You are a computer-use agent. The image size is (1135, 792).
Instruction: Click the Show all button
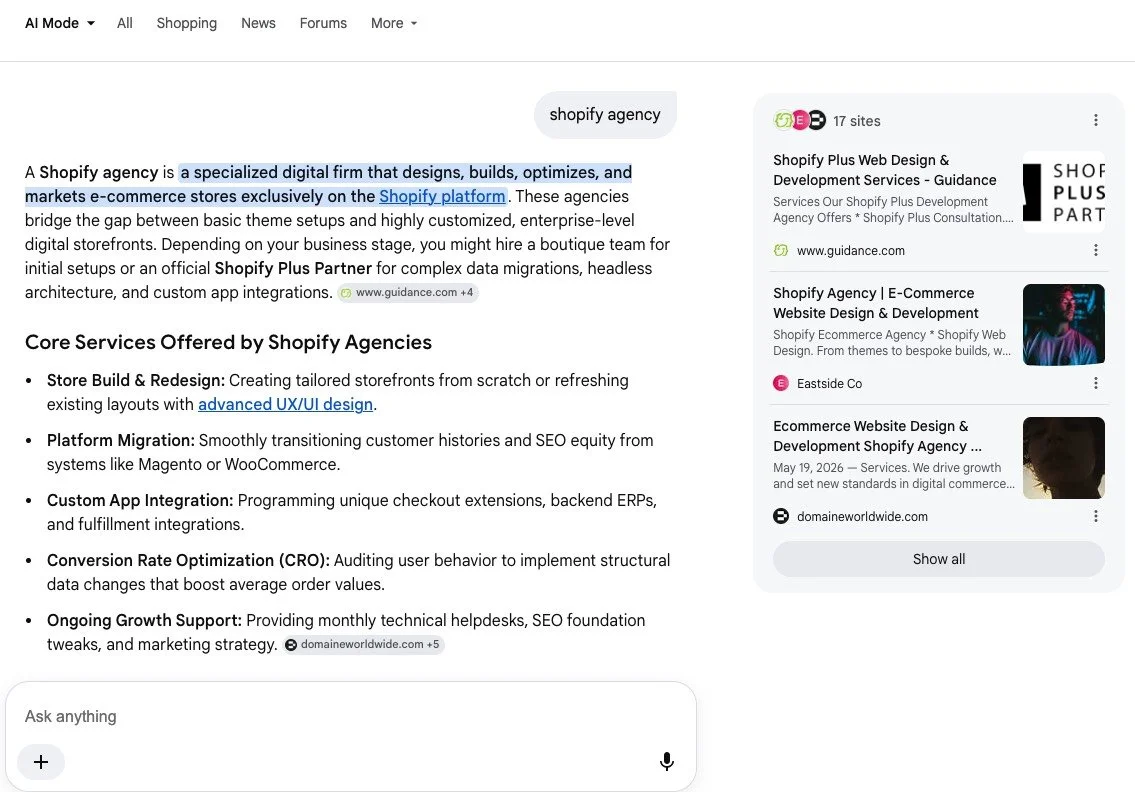click(939, 559)
